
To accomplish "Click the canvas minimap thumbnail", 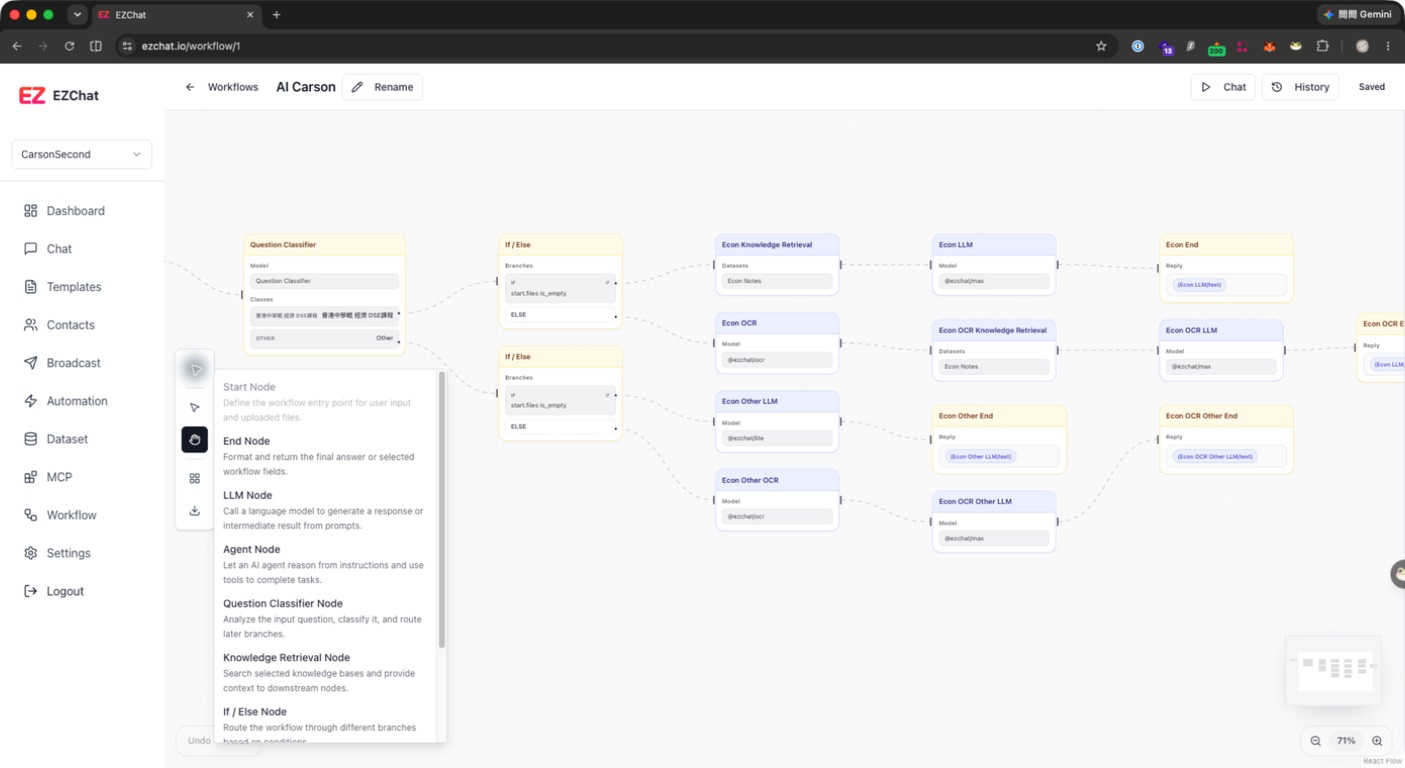I will [1334, 670].
